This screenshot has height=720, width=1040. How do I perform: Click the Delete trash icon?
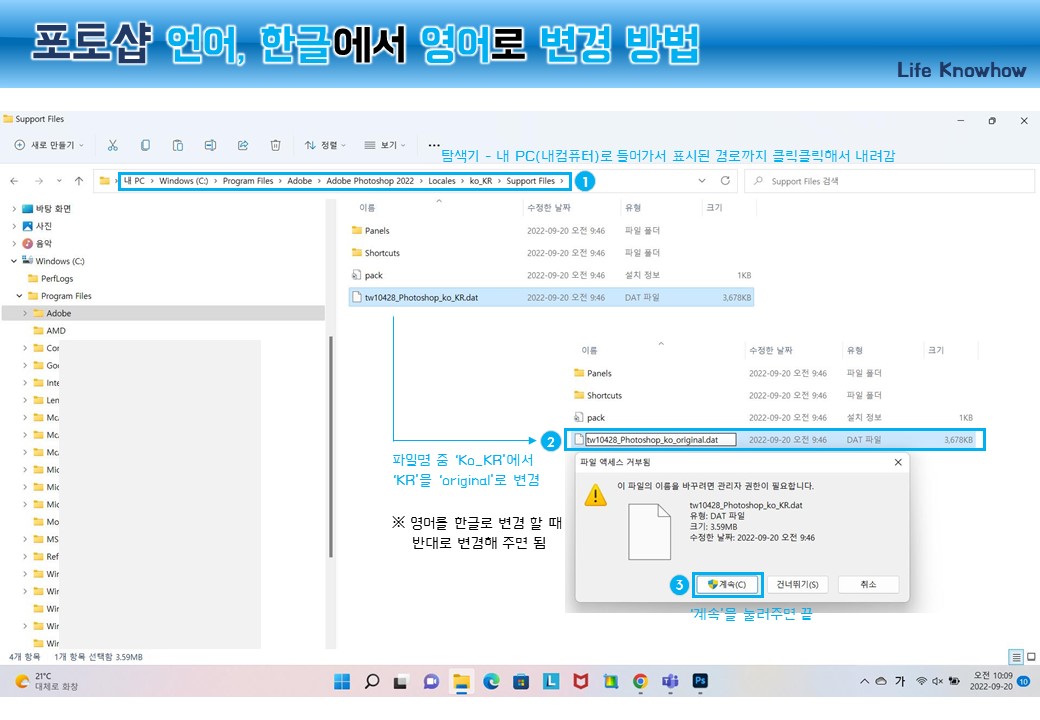click(275, 145)
